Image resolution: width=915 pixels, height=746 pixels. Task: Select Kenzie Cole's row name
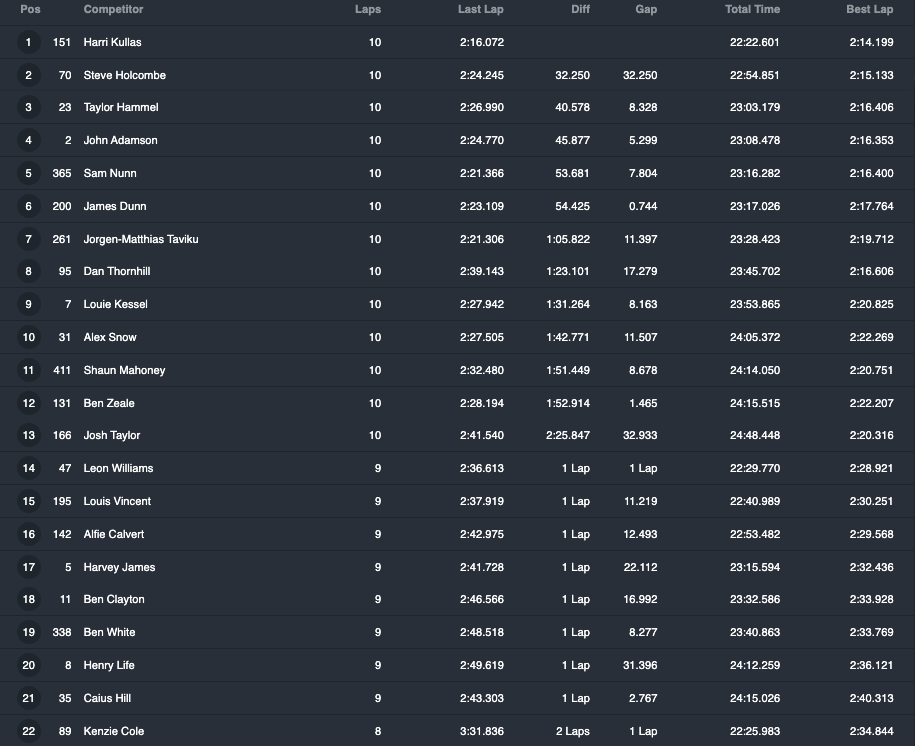point(113,731)
